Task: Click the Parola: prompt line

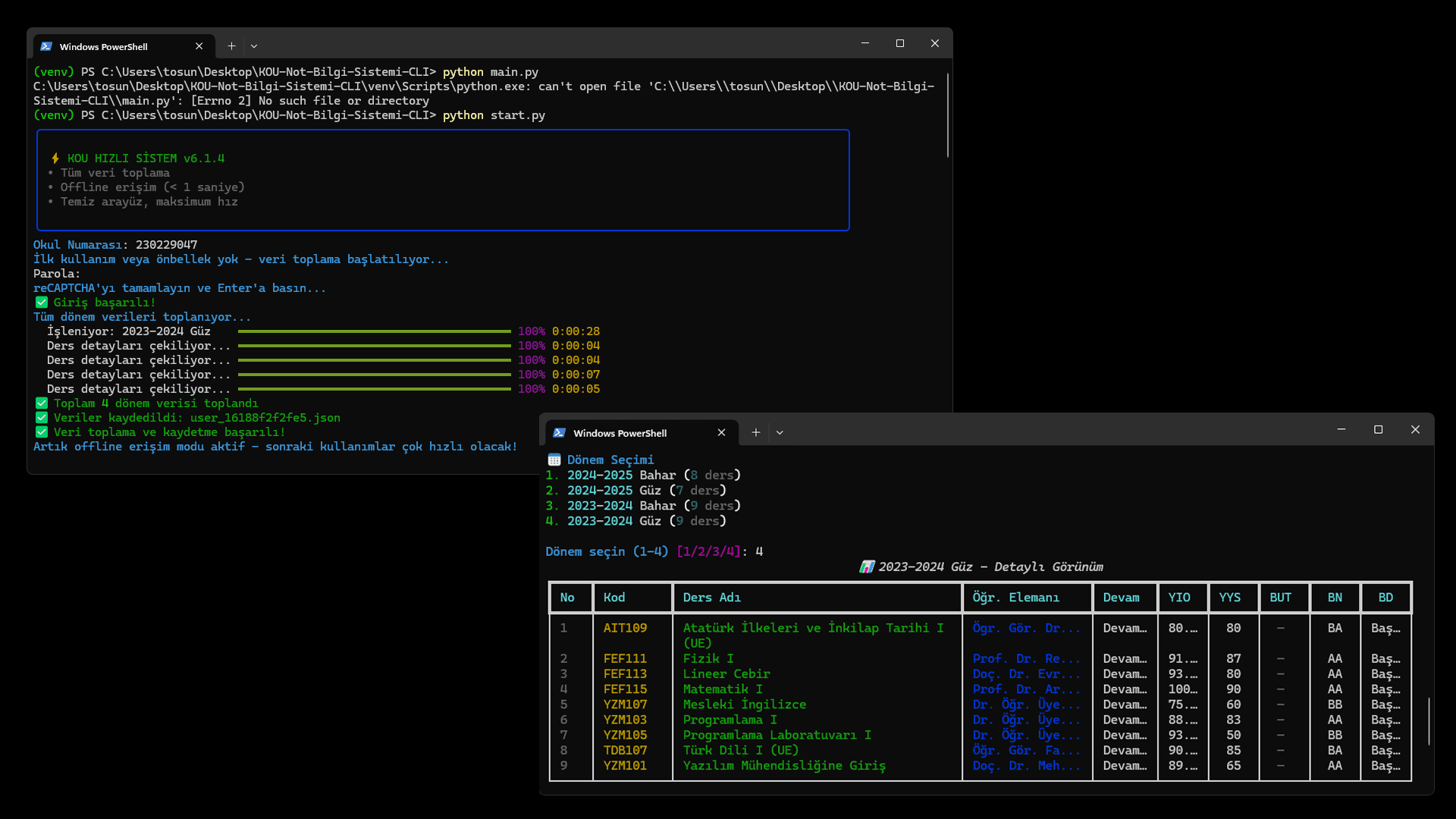Action: pos(57,274)
